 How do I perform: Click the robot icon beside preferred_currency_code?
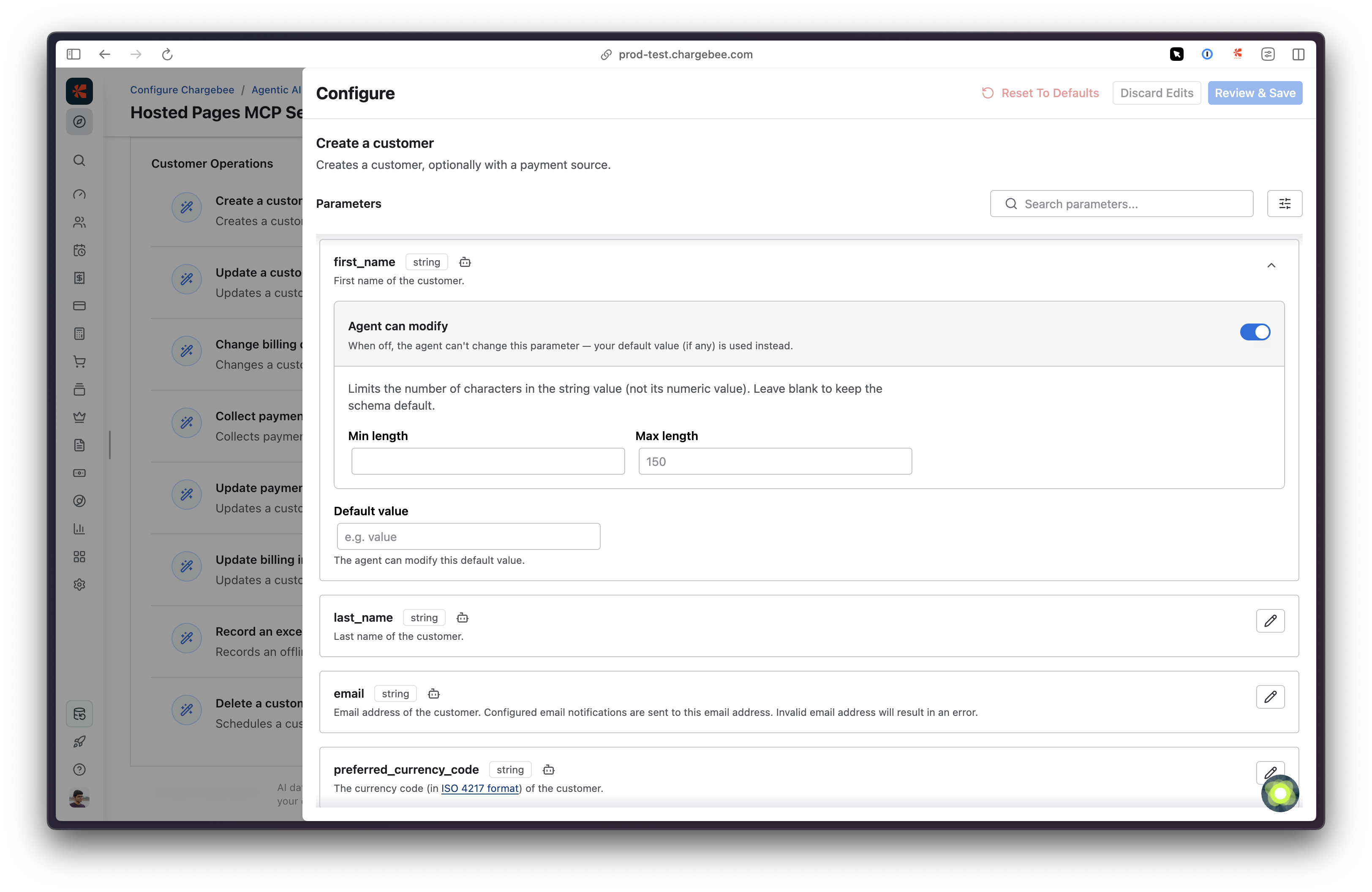coord(549,770)
